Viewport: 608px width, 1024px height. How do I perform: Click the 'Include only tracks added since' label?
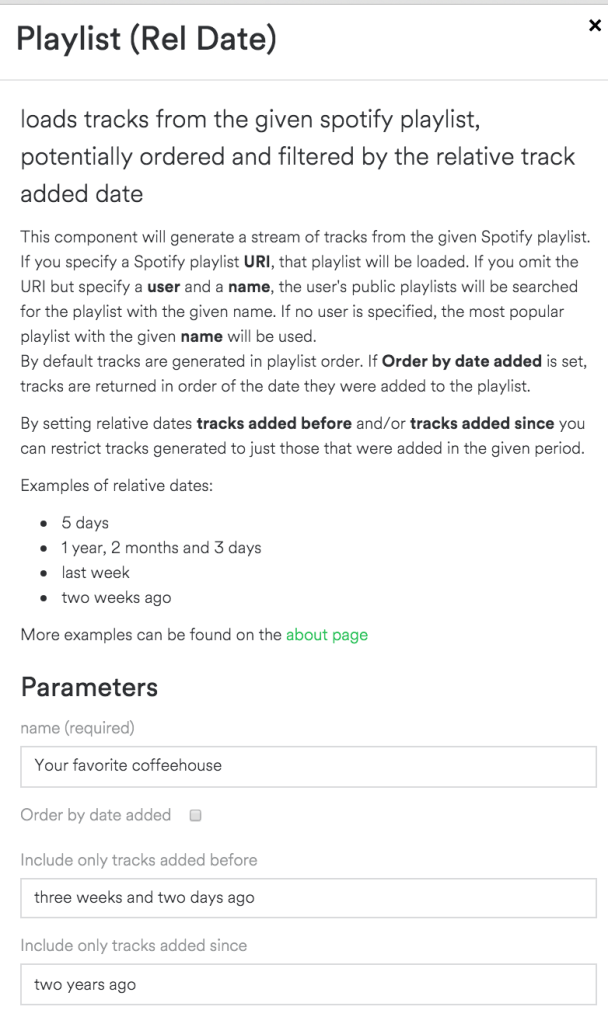pyautogui.click(x=133, y=945)
